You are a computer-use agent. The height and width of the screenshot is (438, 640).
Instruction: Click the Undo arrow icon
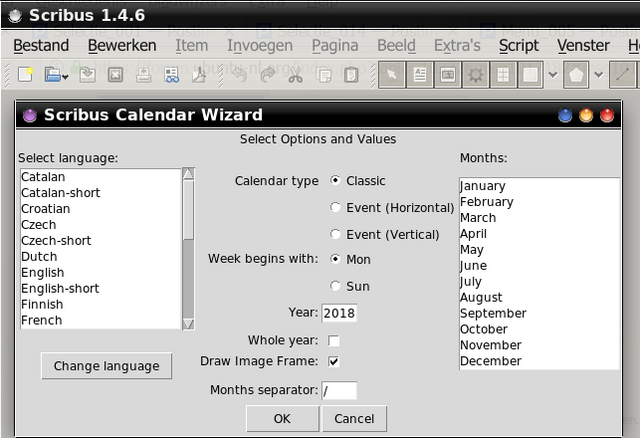(240, 75)
